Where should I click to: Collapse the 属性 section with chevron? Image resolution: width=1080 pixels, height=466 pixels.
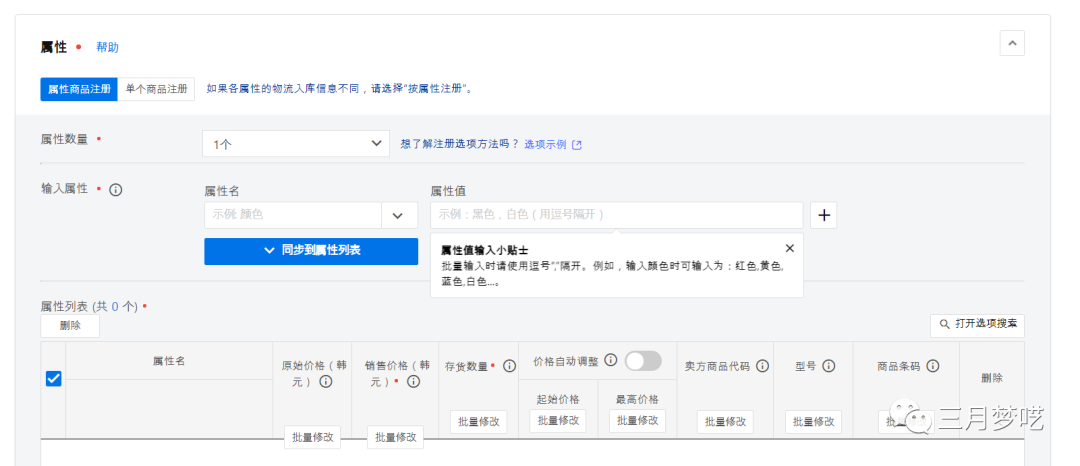1012,43
